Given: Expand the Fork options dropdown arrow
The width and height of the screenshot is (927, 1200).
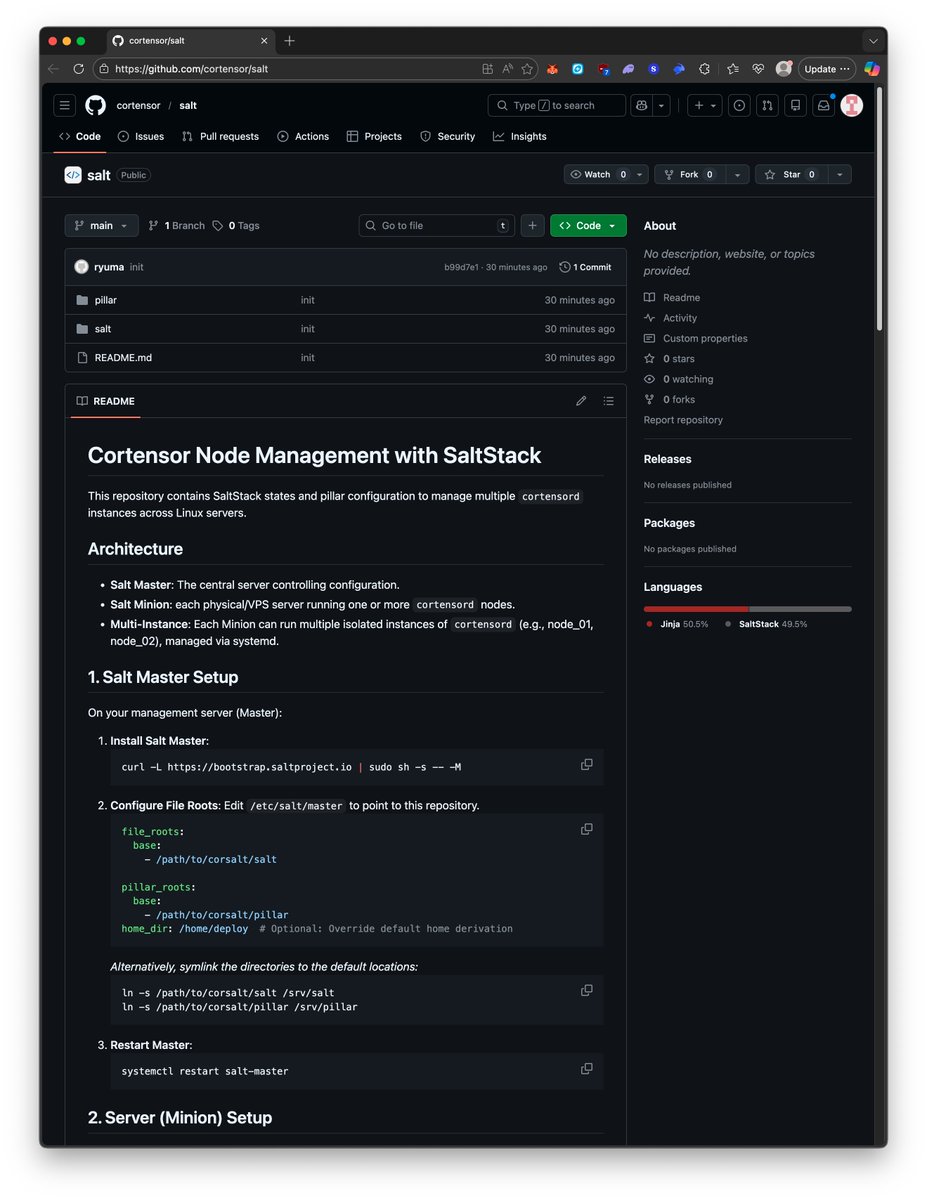Looking at the screenshot, I should (737, 174).
